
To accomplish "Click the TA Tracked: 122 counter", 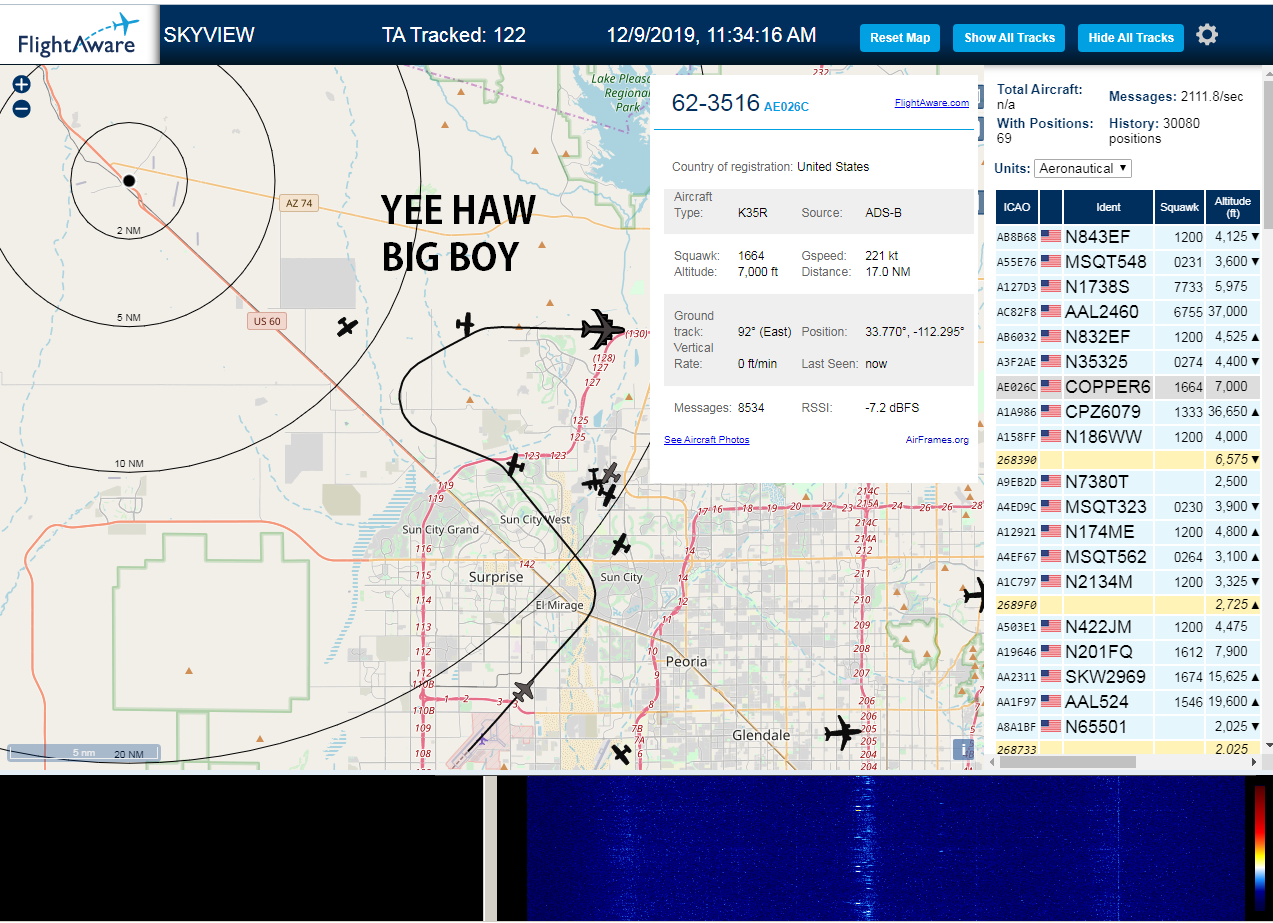I will (x=454, y=35).
